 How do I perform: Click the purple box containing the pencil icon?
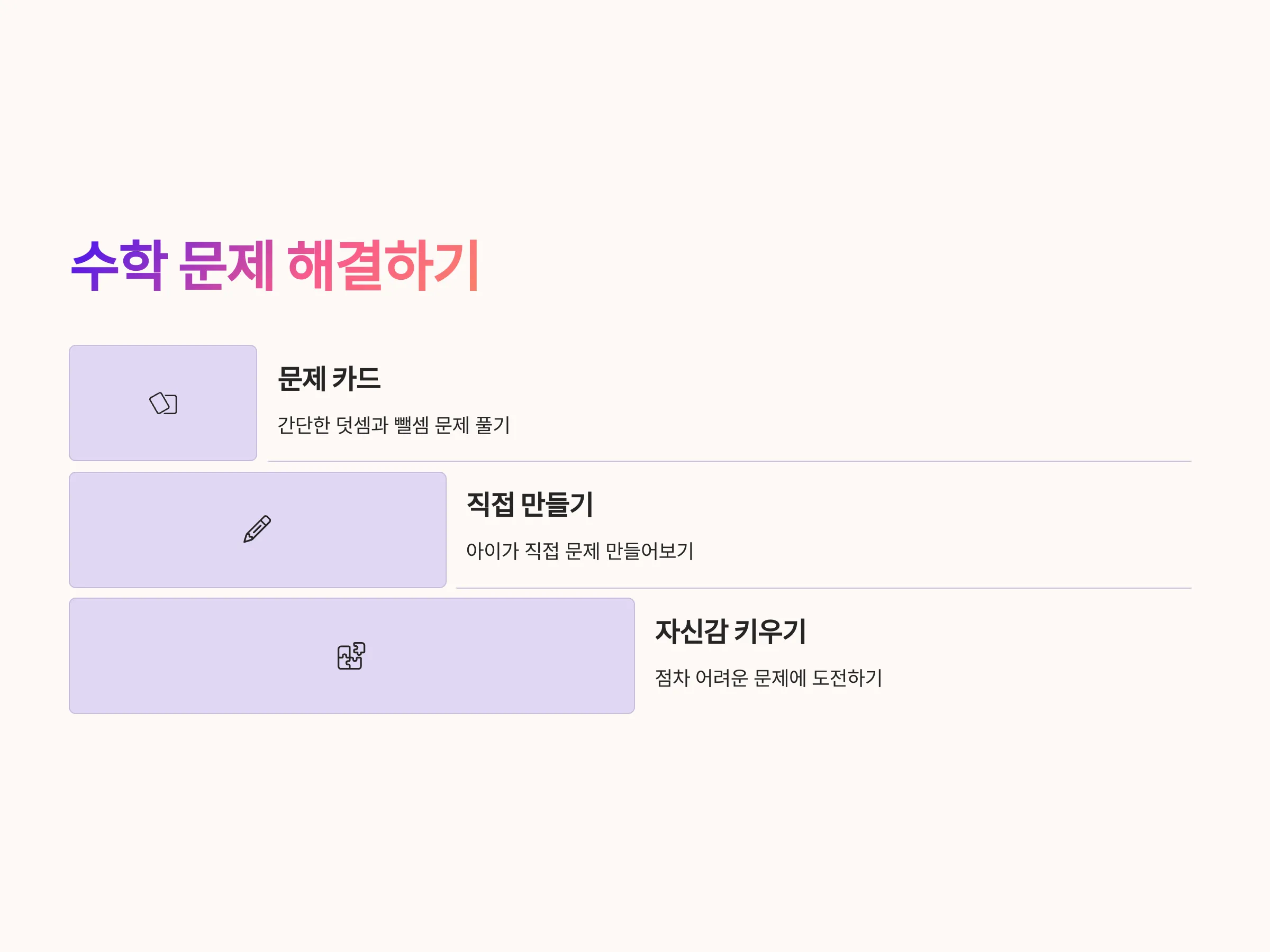(257, 529)
